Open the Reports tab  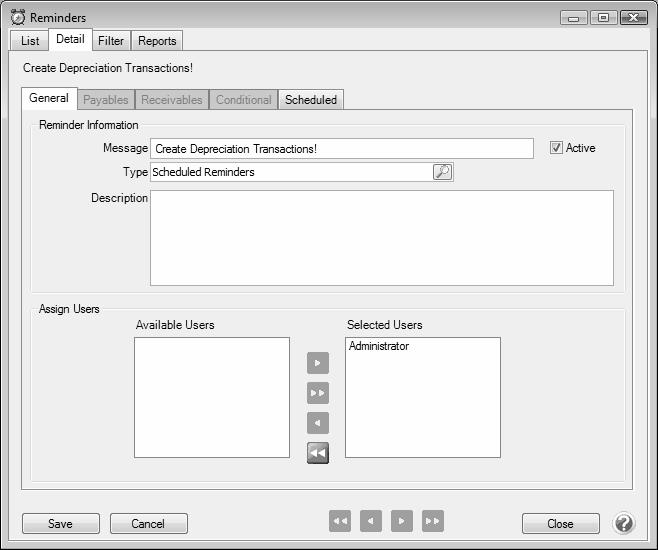tap(157, 41)
